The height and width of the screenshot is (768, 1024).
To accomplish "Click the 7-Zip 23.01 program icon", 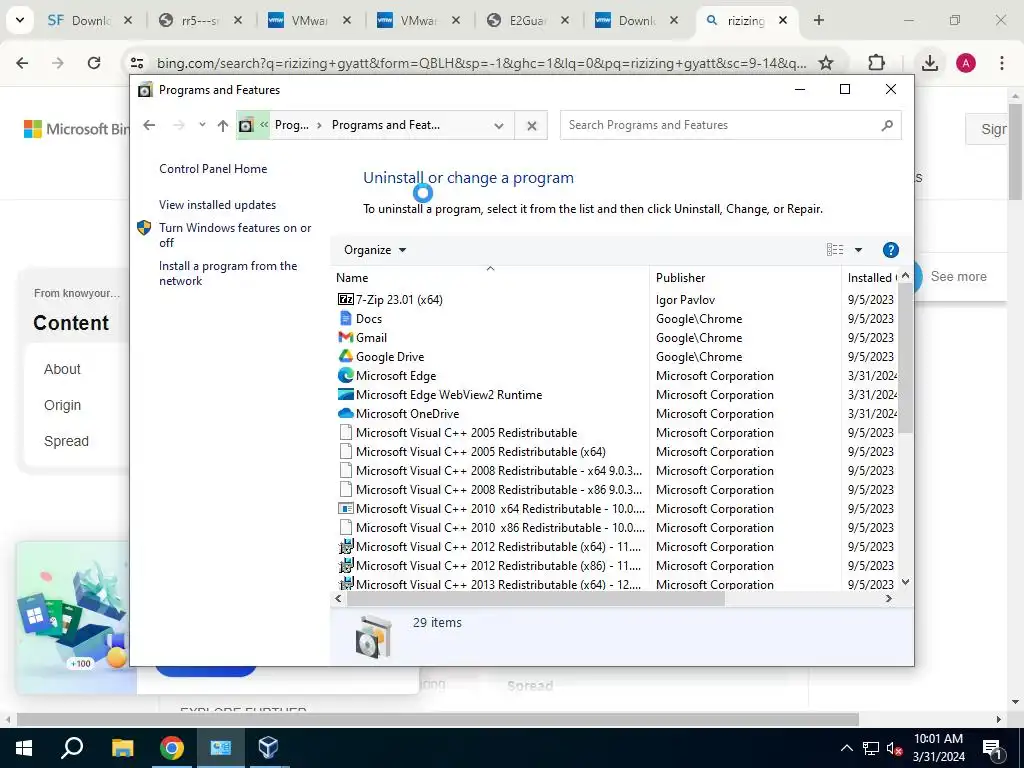I will (x=345, y=299).
